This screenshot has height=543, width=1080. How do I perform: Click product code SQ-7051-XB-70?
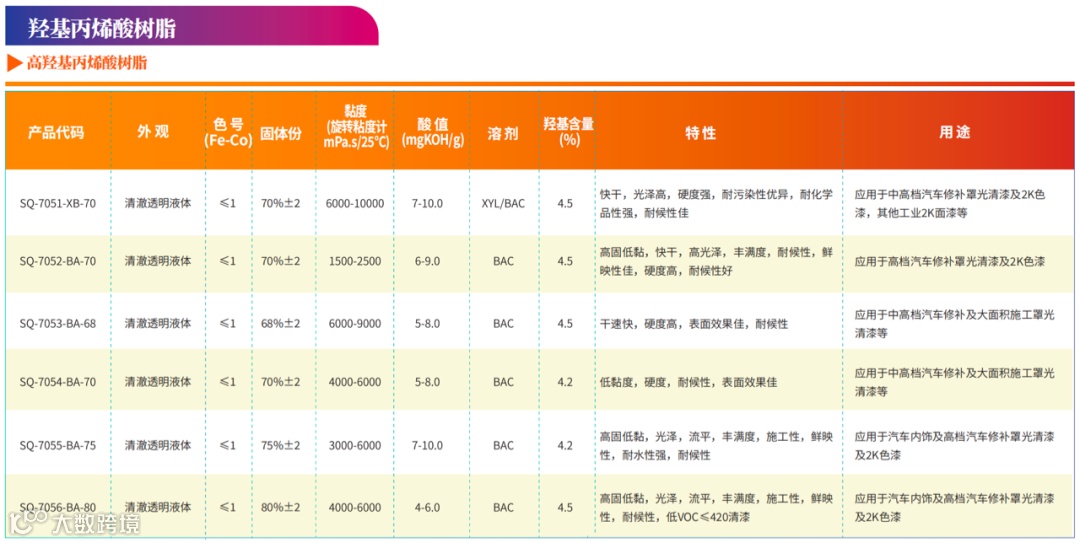58,204
